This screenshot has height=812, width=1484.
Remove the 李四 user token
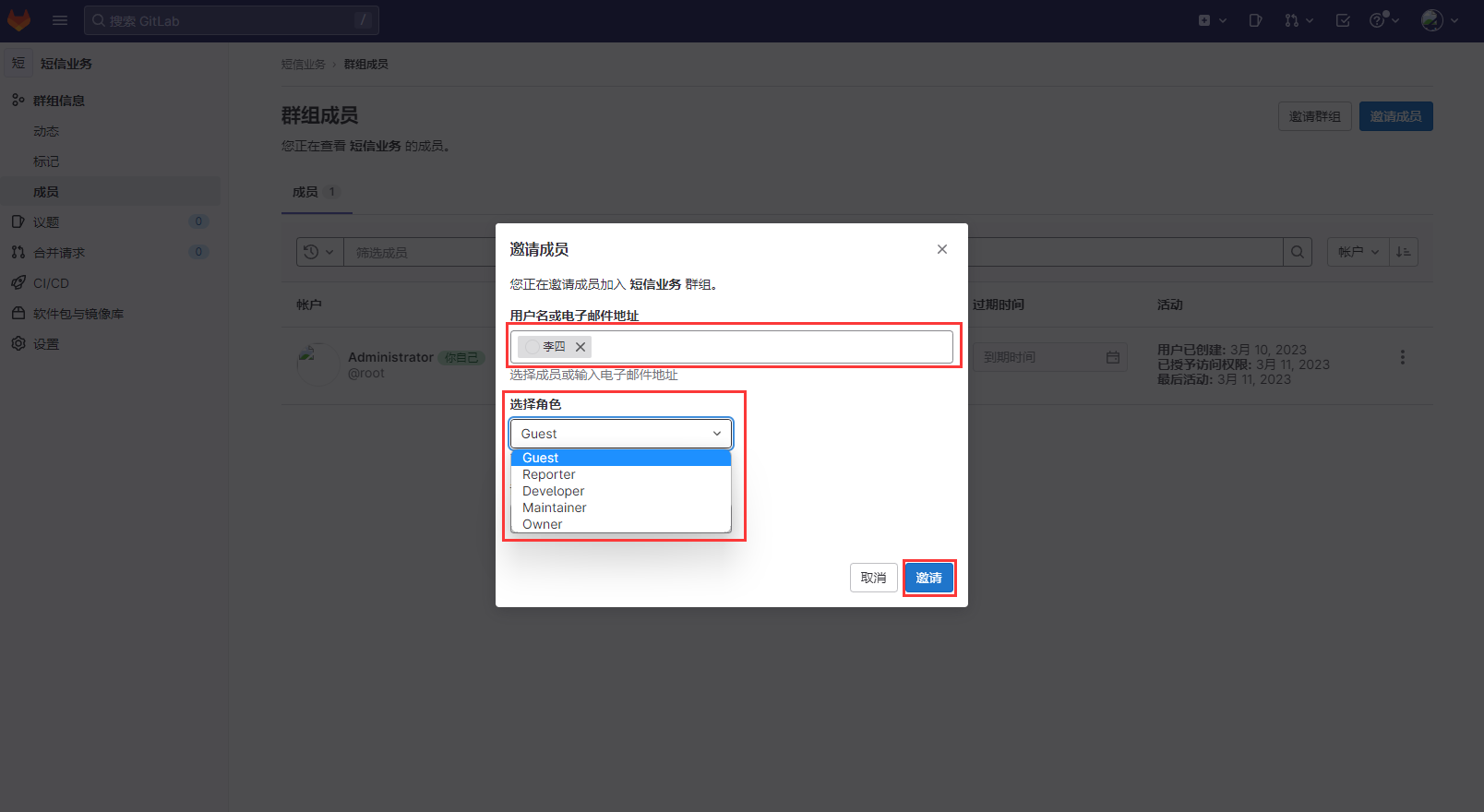coord(580,347)
